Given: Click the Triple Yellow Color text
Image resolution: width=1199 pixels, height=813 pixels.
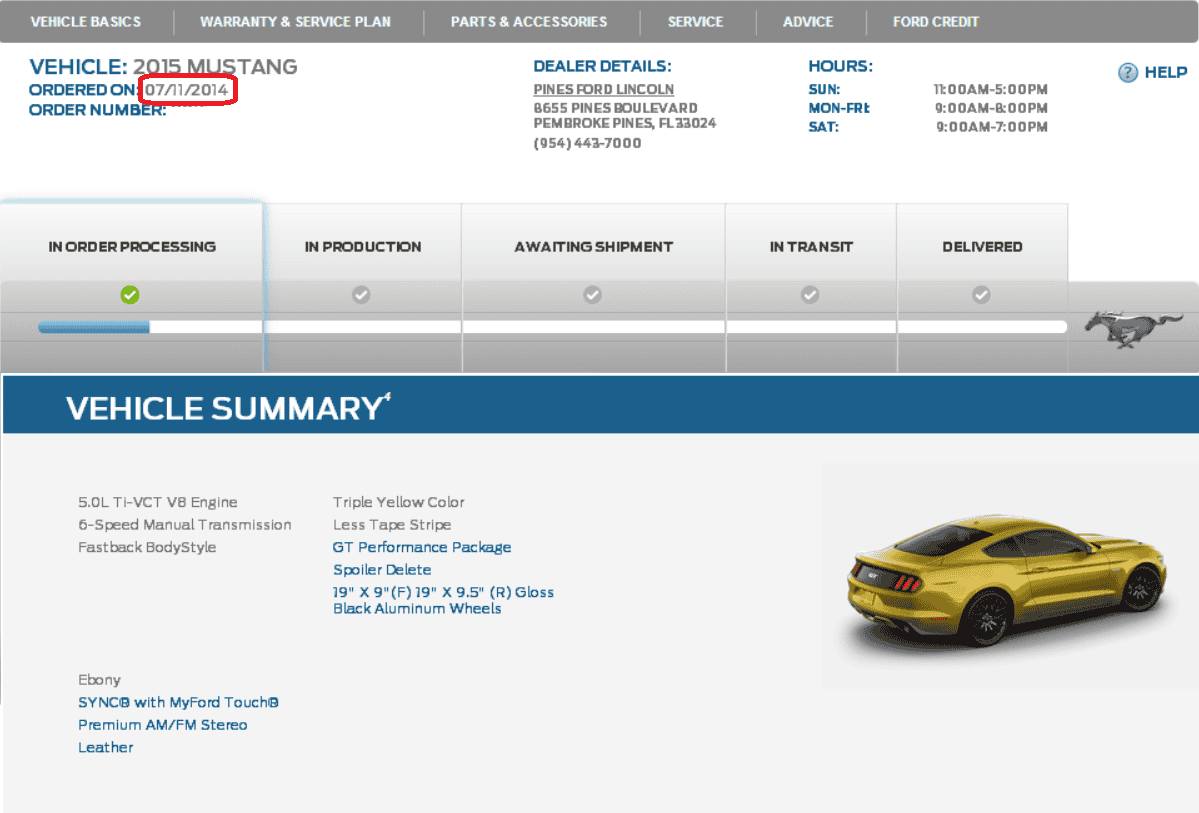Looking at the screenshot, I should pos(398,502).
